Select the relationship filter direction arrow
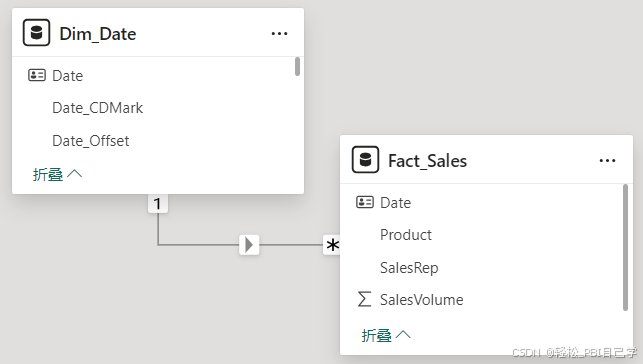 pos(249,245)
